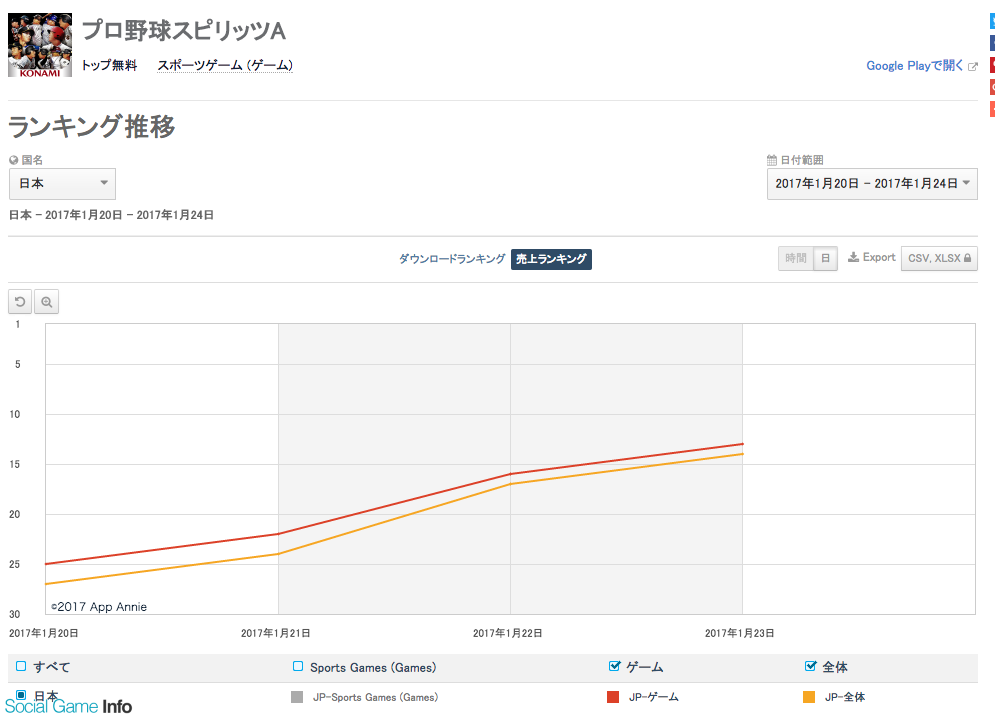This screenshot has width=995, height=719.
Task: Click the 2017年1月23日 axis label
Action: pos(739,633)
